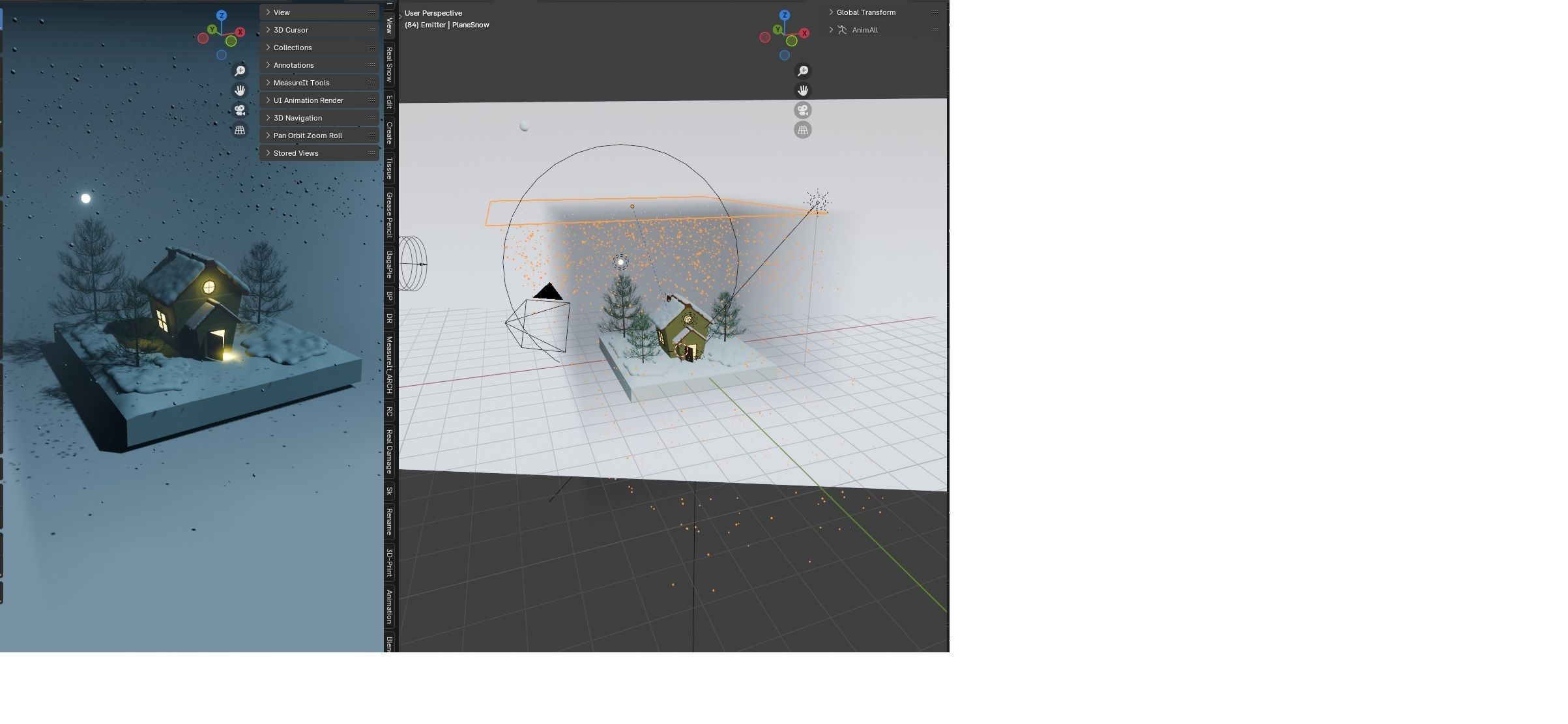
Task: Expand the MeasureIt Tools panel
Action: click(x=301, y=83)
